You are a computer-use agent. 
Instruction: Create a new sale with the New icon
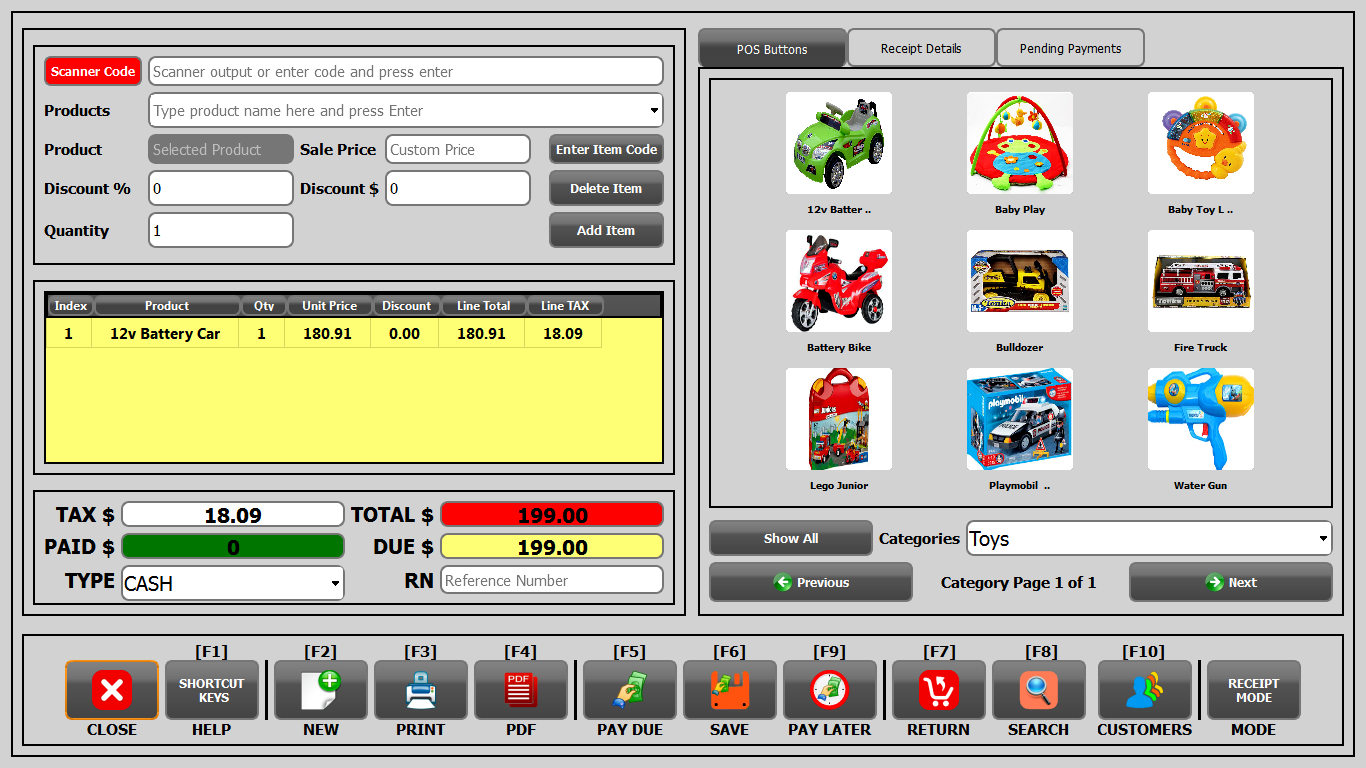[320, 690]
